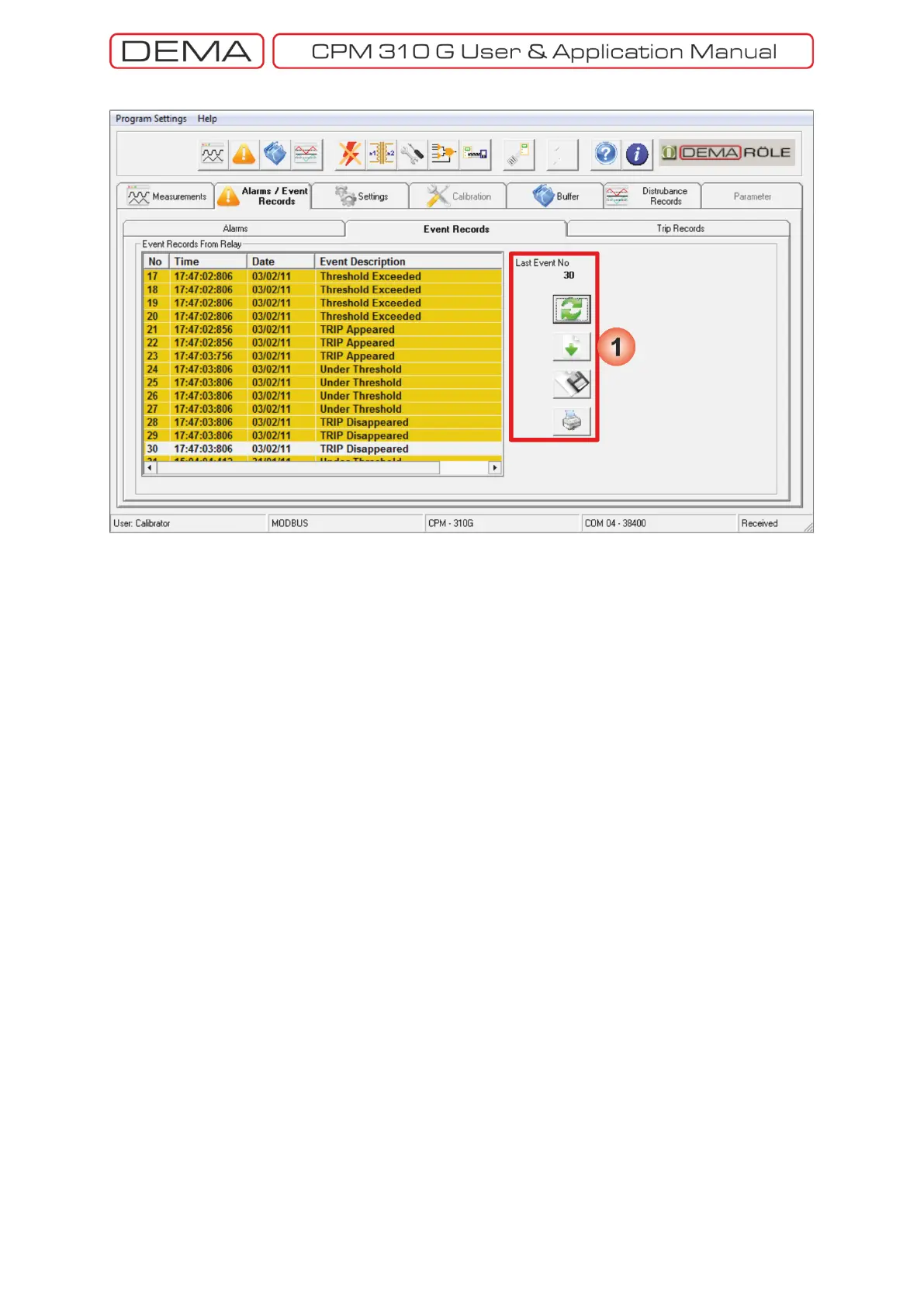Click the DEMA RÖLE logo
Image resolution: width=924 pixels, height=1307 pixels.
(727, 153)
